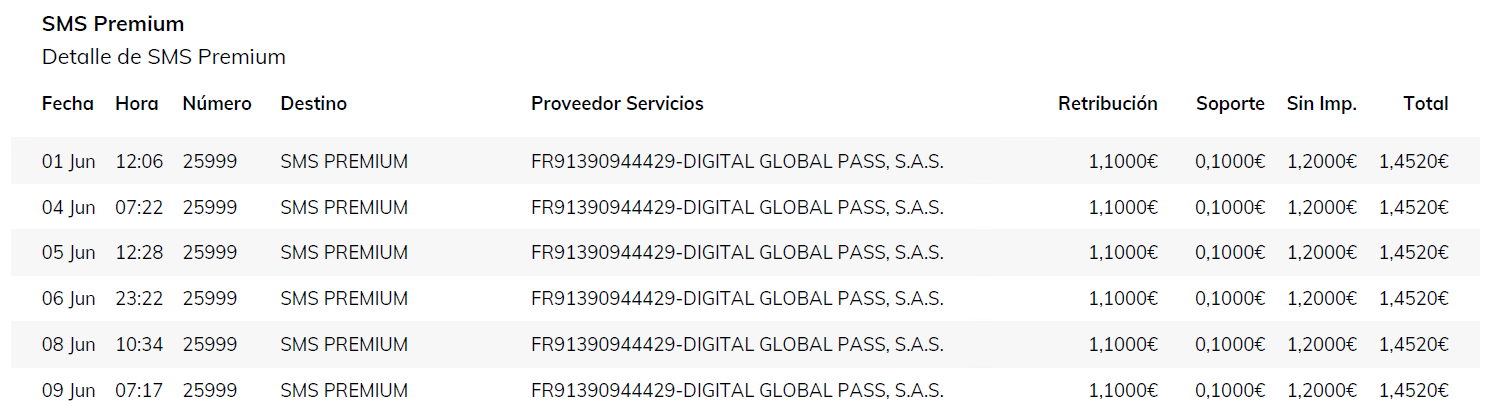Click the Número column header
The width and height of the screenshot is (1494, 416).
tap(217, 103)
